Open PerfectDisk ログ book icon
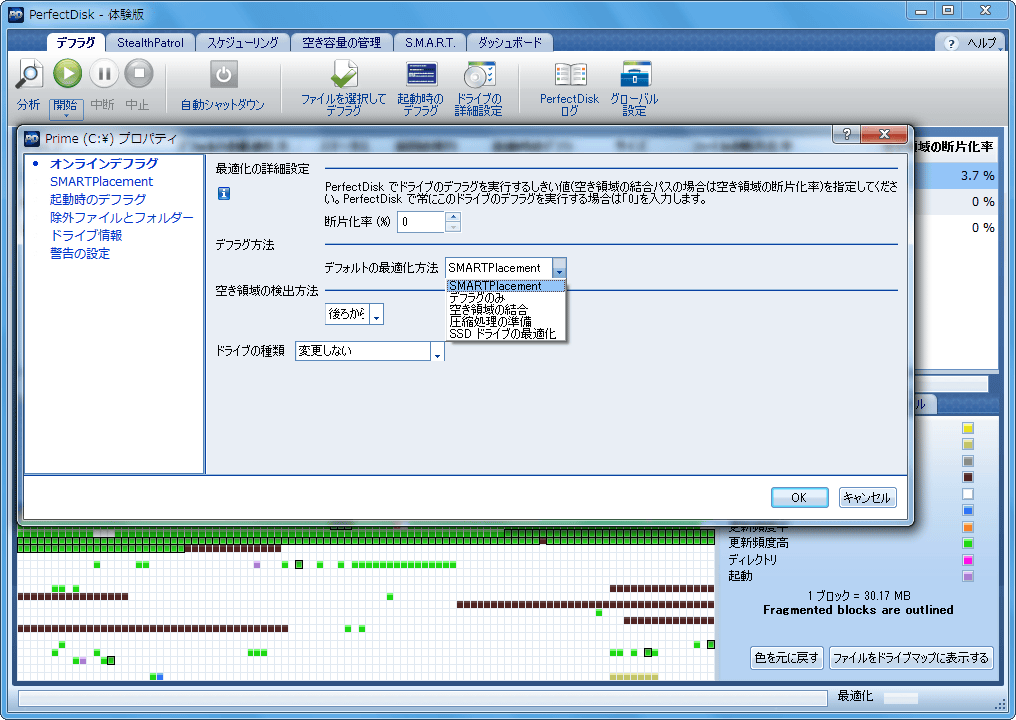Viewport: 1016px width, 720px height. [571, 75]
